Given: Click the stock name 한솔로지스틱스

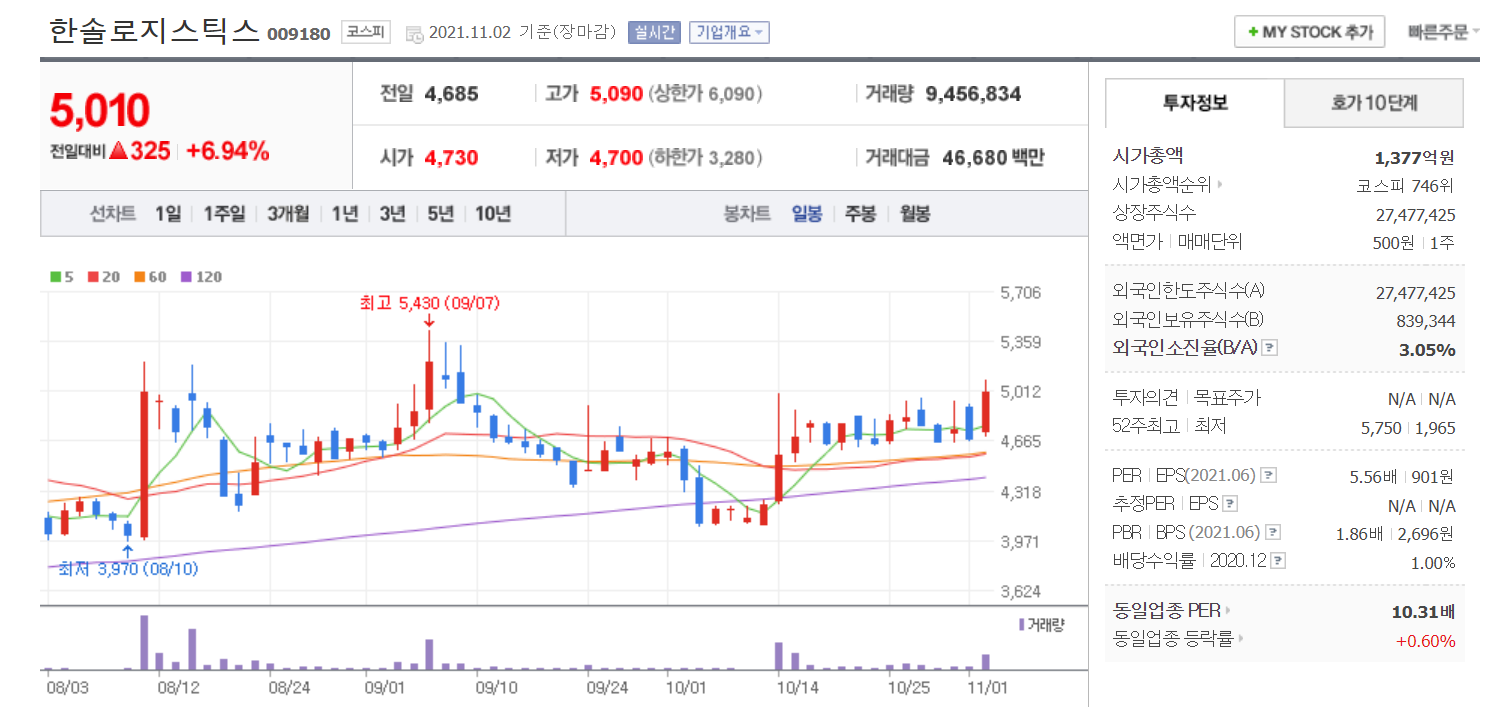Looking at the screenshot, I should 154,31.
